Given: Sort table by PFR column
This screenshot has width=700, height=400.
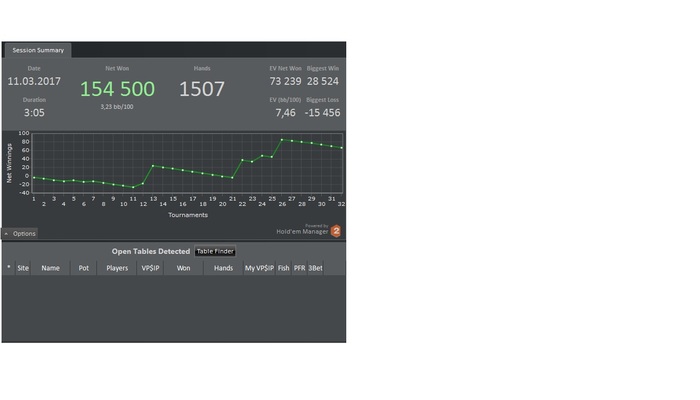Looking at the screenshot, I should click(x=300, y=268).
